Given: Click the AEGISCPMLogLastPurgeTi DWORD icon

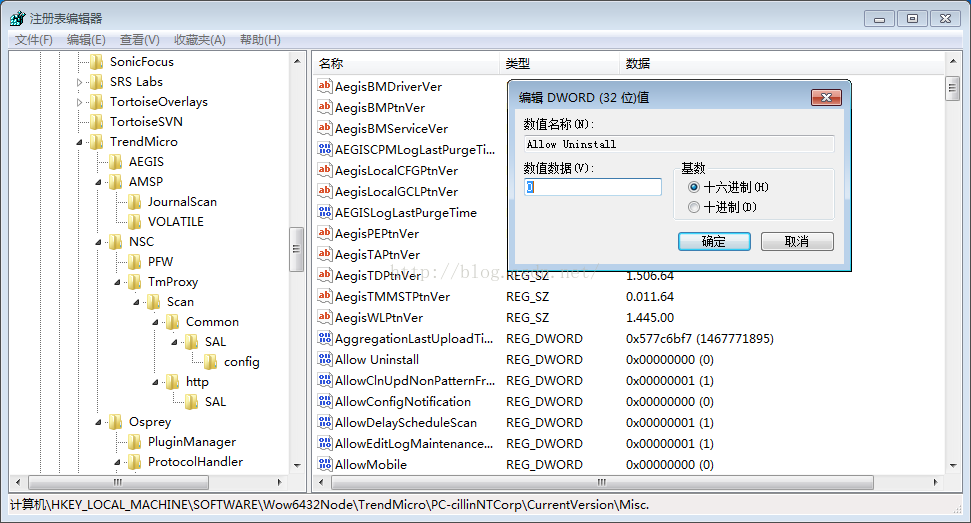Looking at the screenshot, I should click(x=324, y=149).
